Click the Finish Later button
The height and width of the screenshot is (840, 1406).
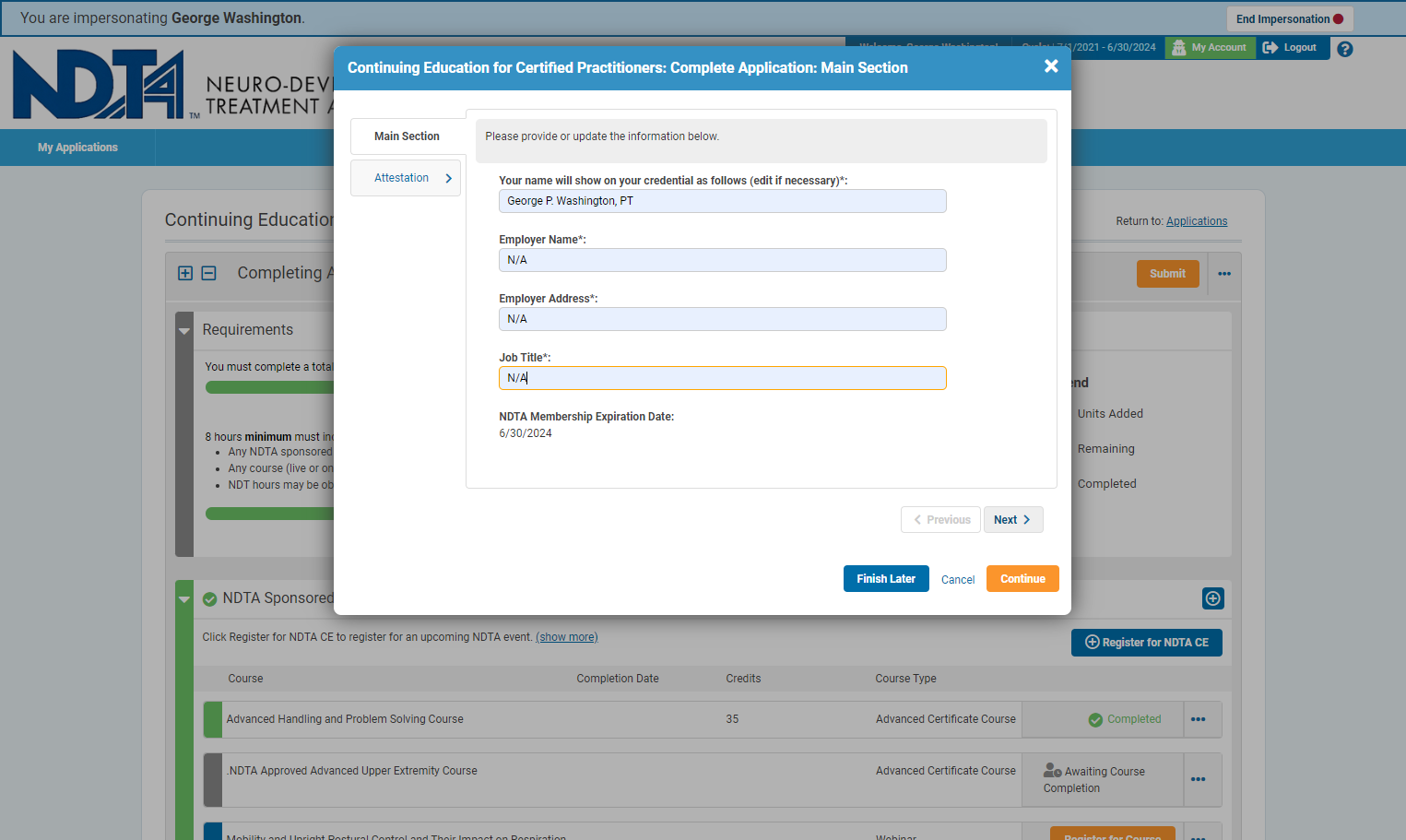click(x=886, y=579)
